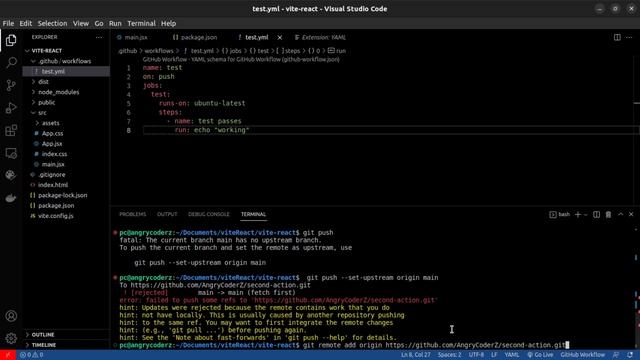
Task: Open vite.config.js in the explorer
Action: [56, 216]
